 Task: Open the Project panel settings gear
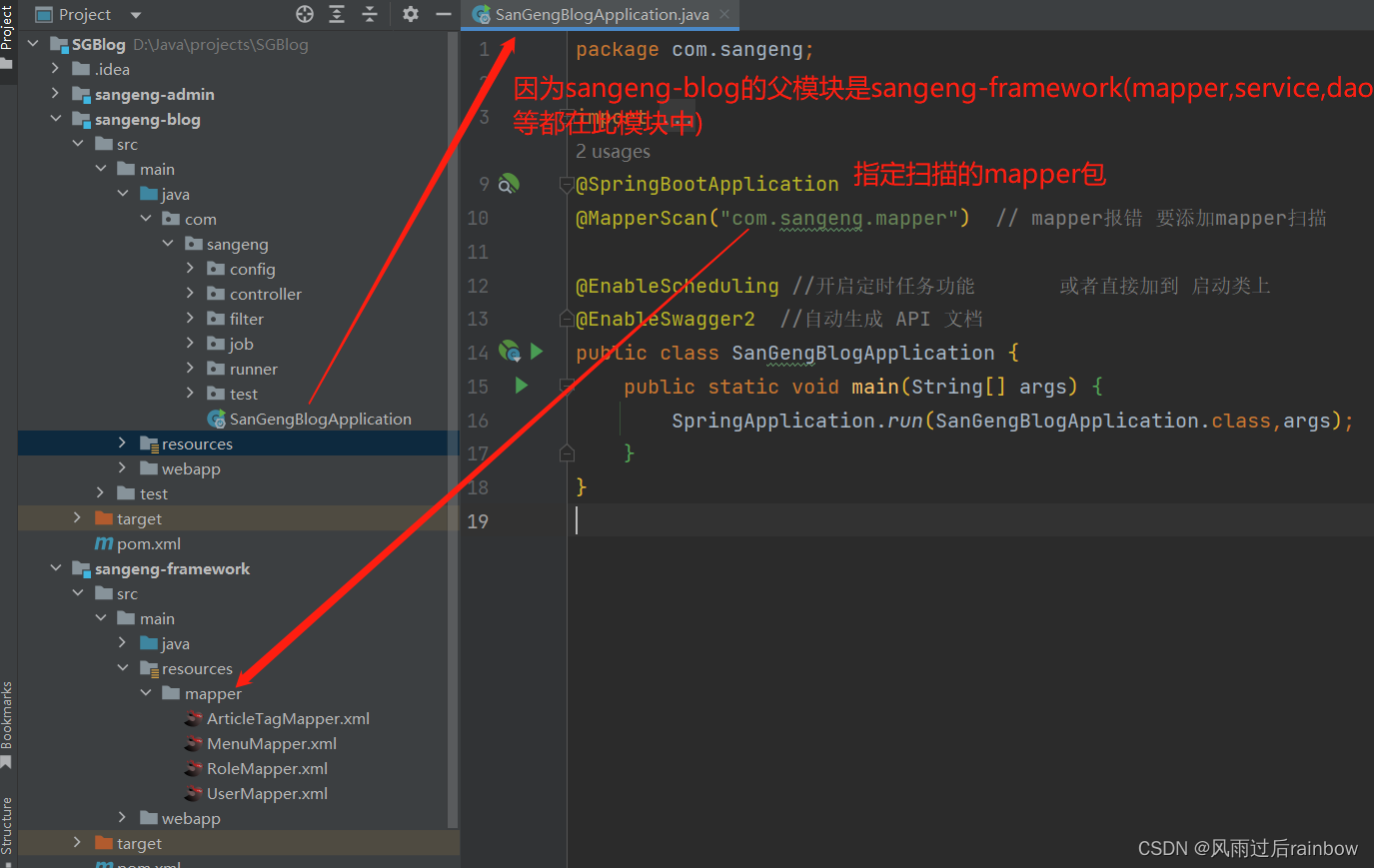click(411, 14)
